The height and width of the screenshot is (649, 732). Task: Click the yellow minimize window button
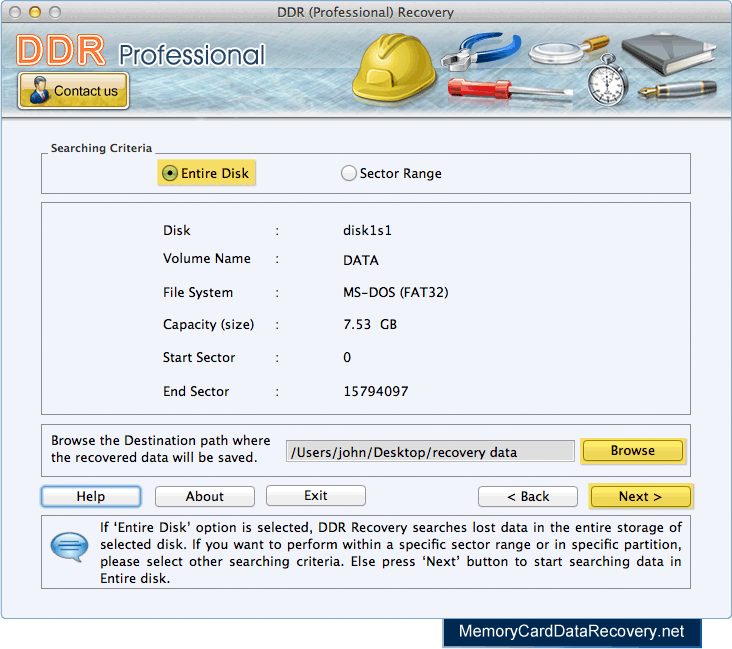click(x=35, y=12)
